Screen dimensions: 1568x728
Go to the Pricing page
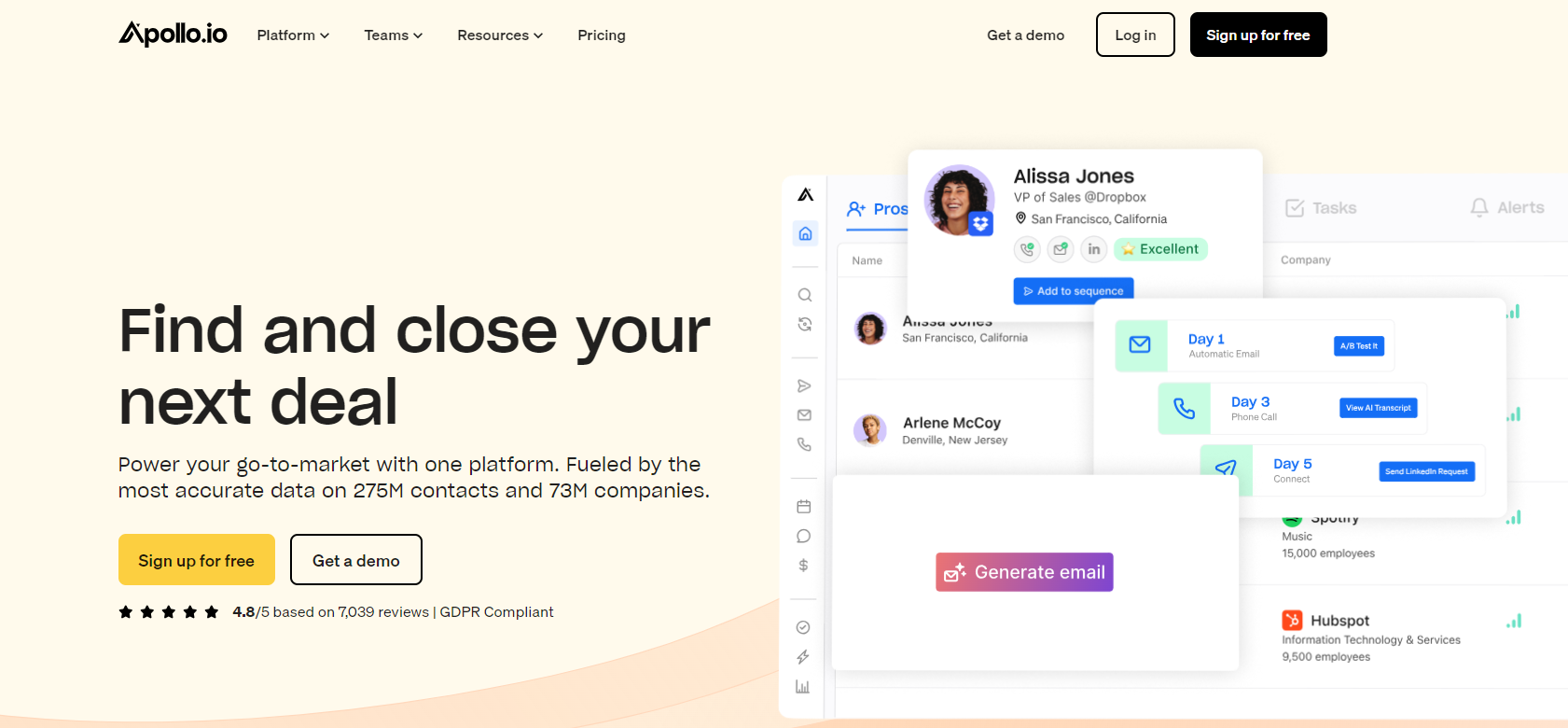pyautogui.click(x=601, y=35)
